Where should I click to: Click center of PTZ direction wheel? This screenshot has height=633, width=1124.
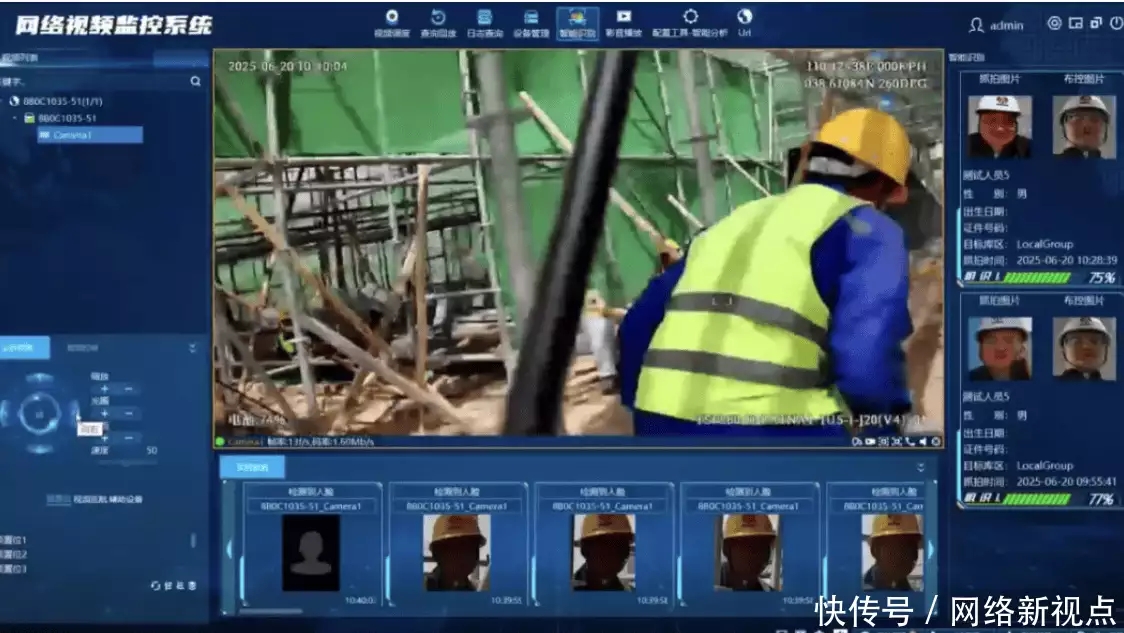(40, 411)
